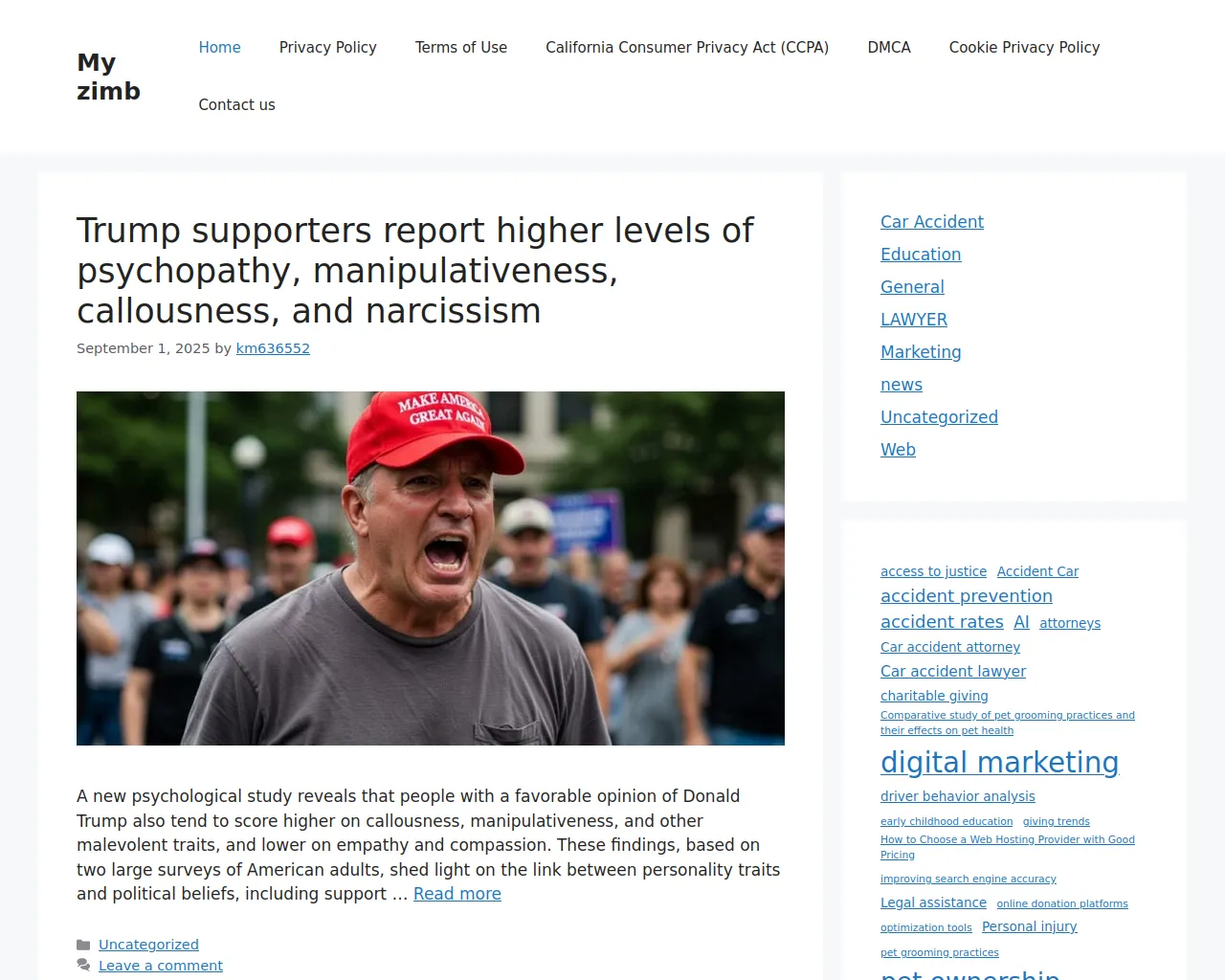Open California Consumer Privacy Act (CCPA) page
Screen dimensions: 1225x980
(687, 48)
